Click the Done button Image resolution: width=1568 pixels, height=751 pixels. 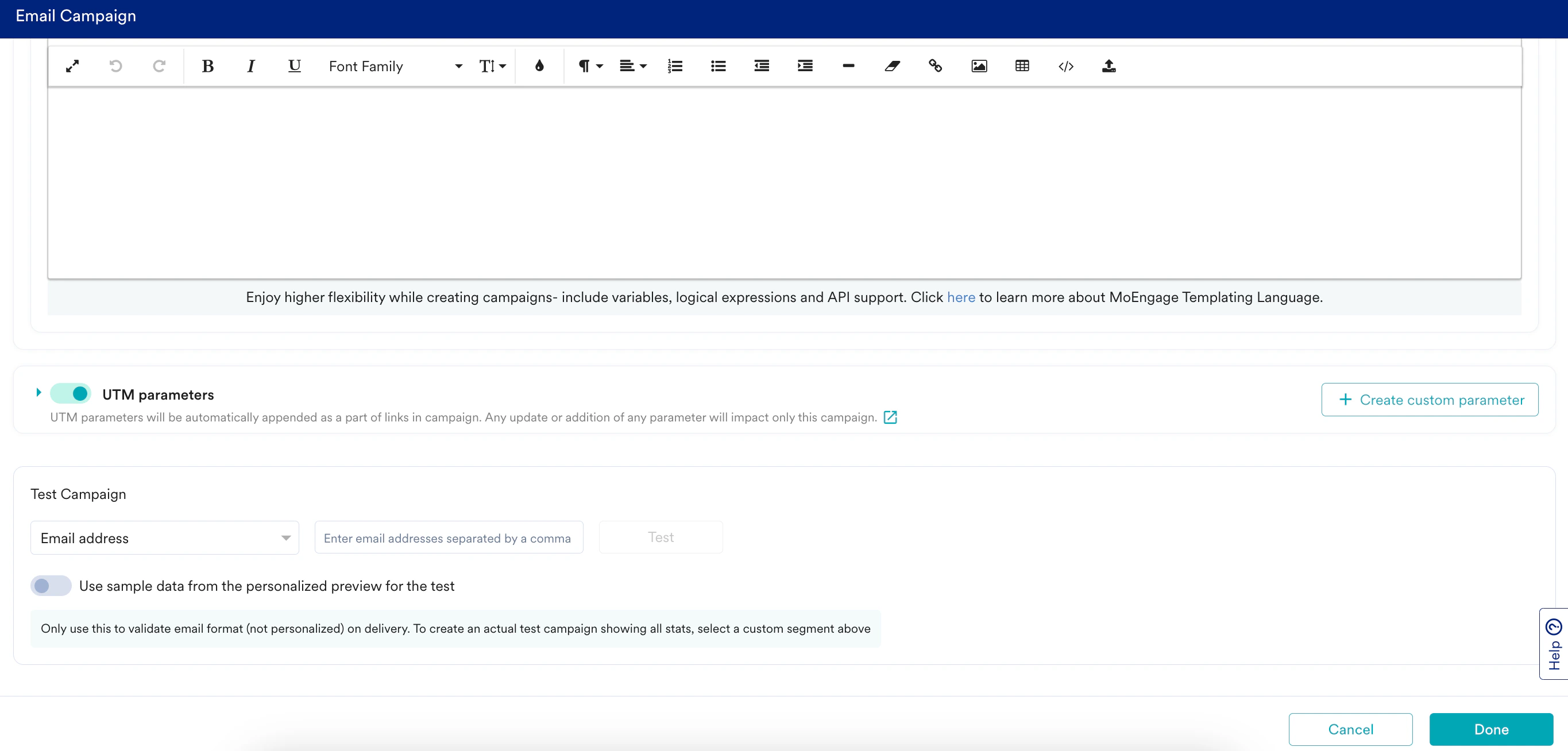pyautogui.click(x=1490, y=729)
